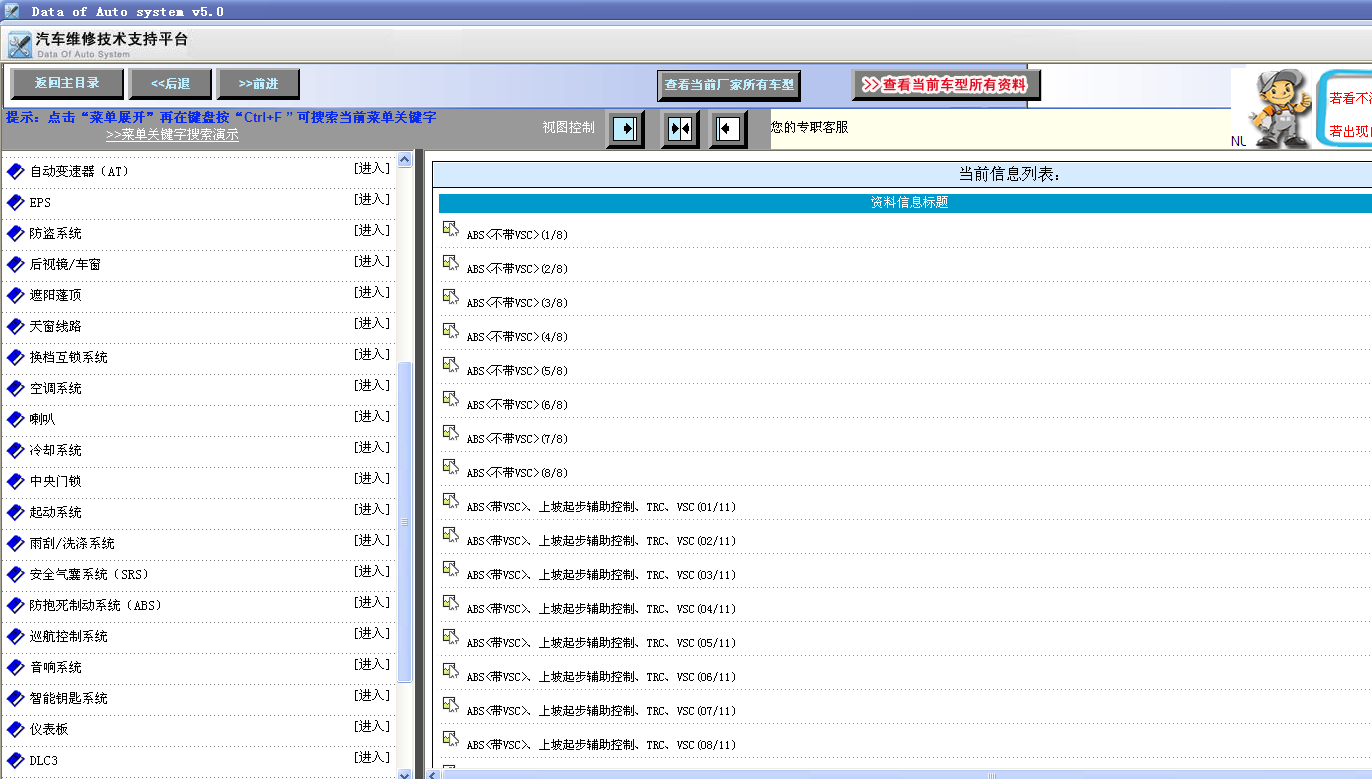This screenshot has width=1372, height=779.
Task: Click the wrench app logo icon
Action: (x=19, y=45)
